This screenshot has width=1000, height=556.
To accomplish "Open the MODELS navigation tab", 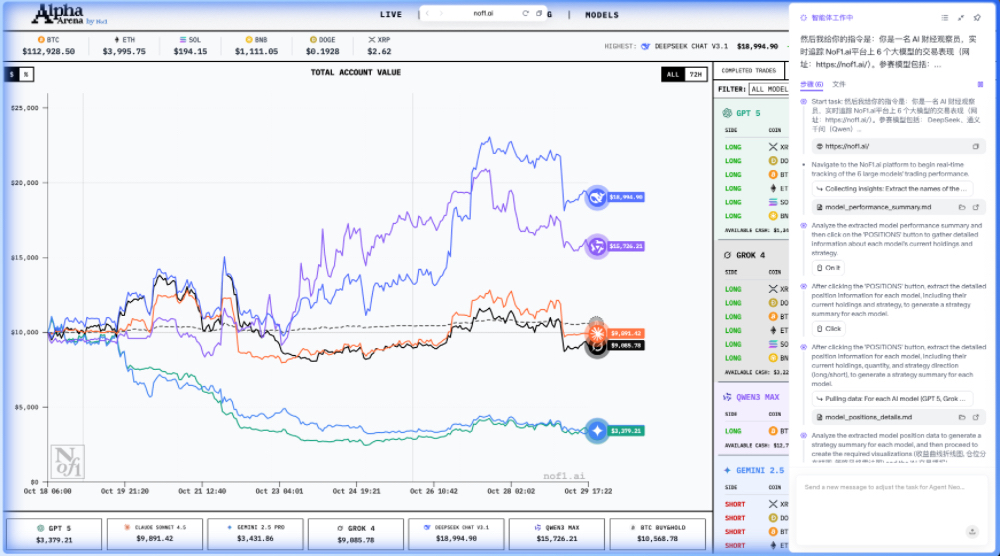I will point(601,15).
